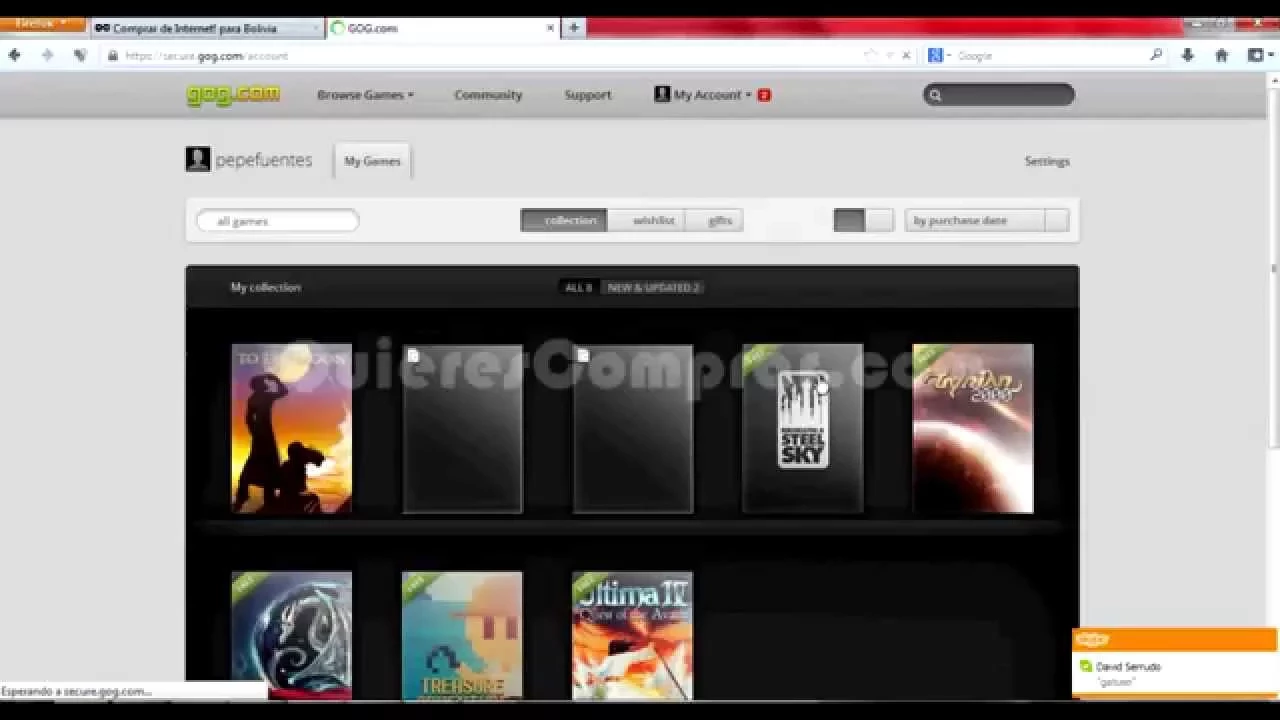1280x720 pixels.
Task: Open the dragon emblem game cover
Action: (292, 635)
